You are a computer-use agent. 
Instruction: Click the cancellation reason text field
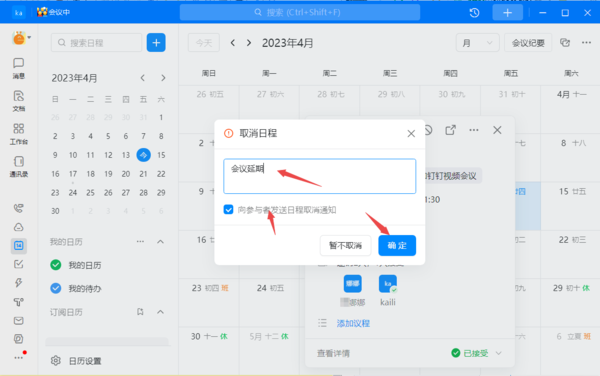tap(320, 176)
